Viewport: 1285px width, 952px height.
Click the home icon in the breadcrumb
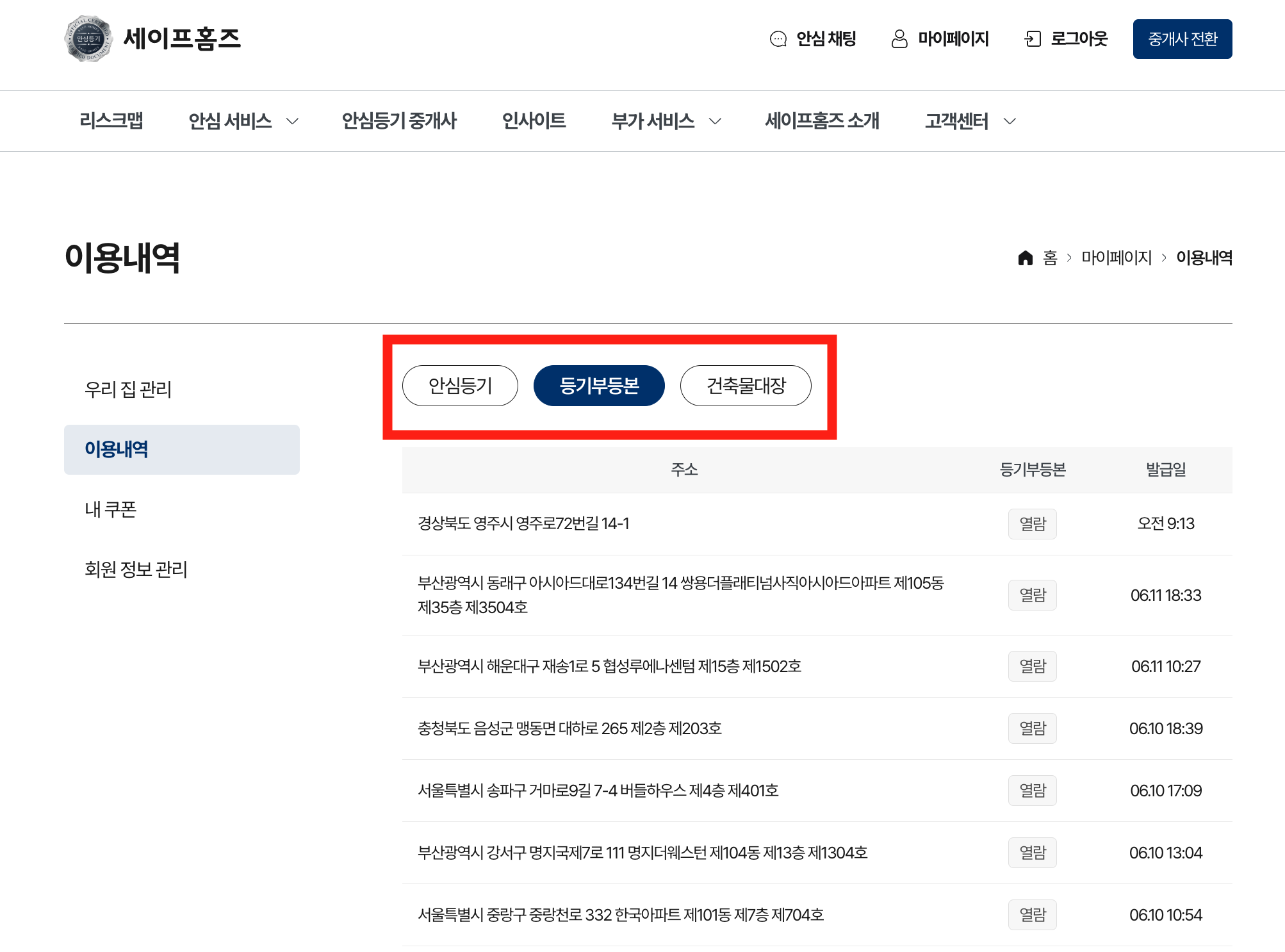coord(1026,258)
